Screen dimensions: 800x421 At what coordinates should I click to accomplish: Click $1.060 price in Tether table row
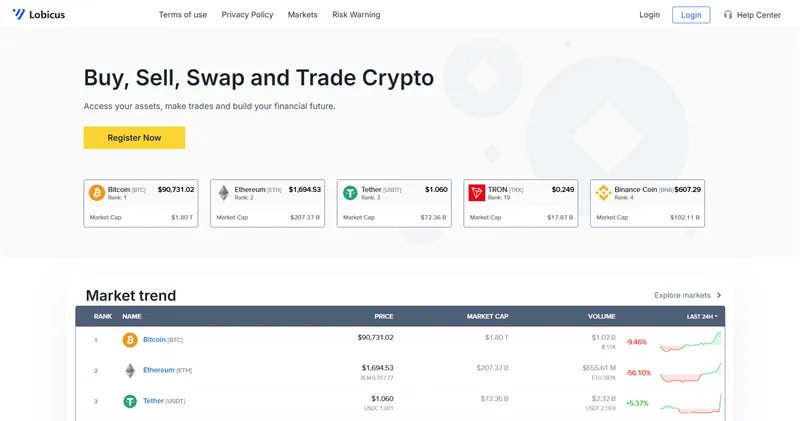point(382,399)
